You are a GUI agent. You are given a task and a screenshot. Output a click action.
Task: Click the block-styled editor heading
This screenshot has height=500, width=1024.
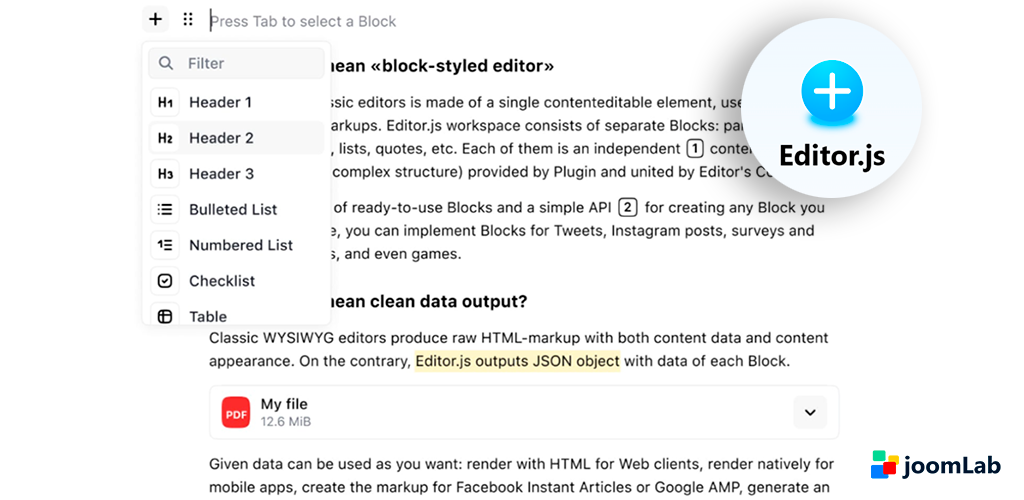coord(442,66)
